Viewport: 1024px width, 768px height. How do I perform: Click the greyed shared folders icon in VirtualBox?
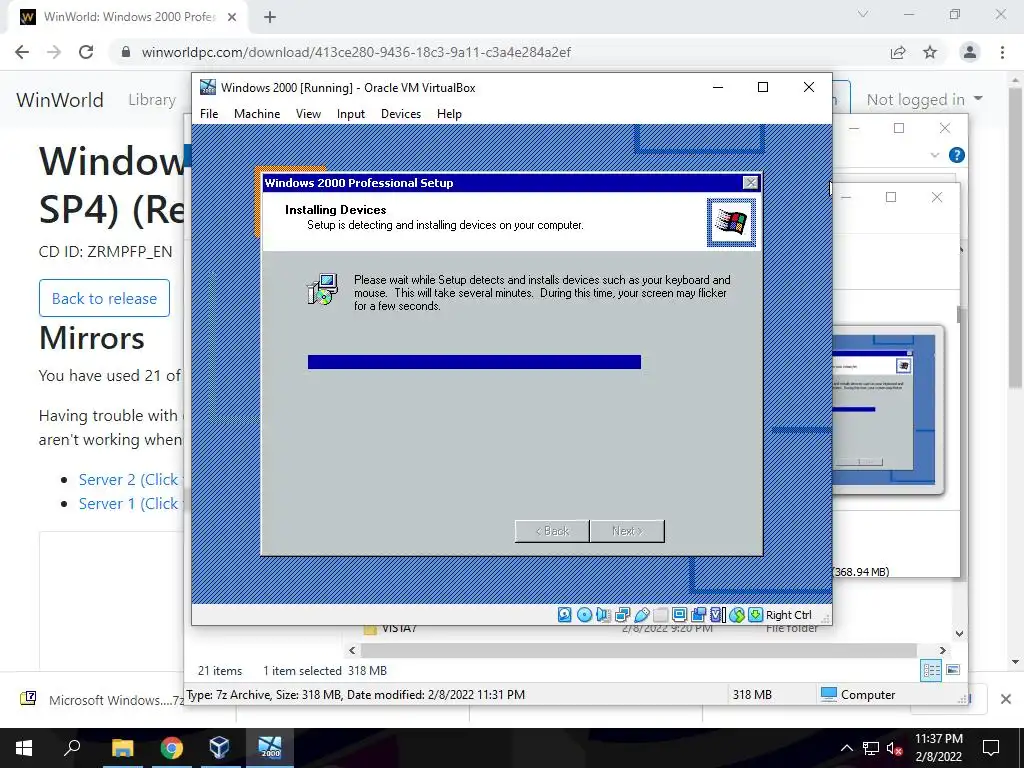(660, 615)
